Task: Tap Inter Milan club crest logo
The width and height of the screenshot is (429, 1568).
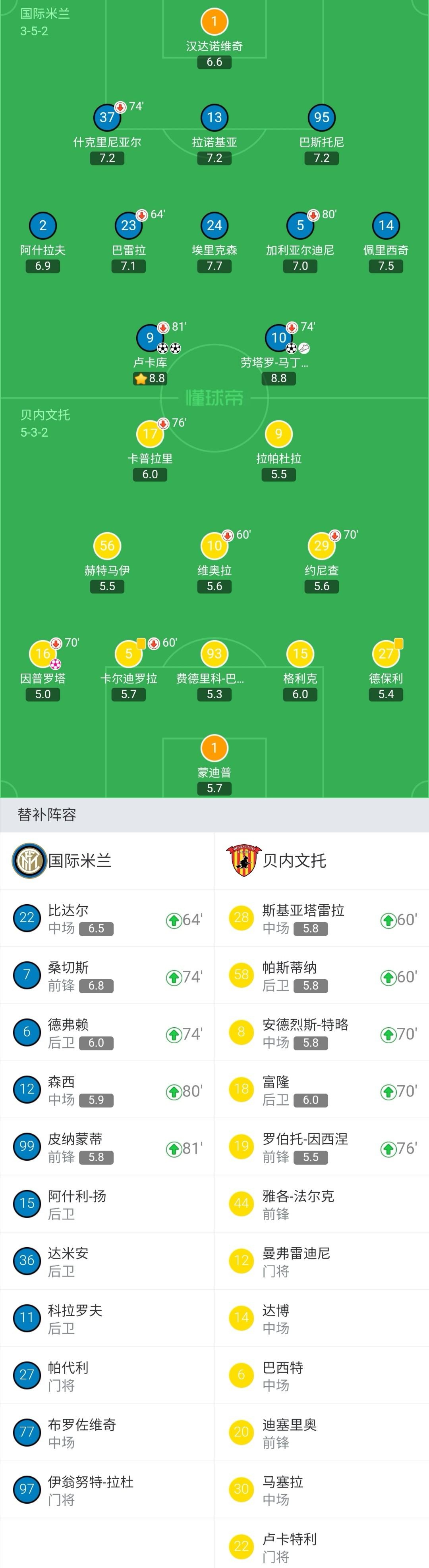Action: [29, 860]
